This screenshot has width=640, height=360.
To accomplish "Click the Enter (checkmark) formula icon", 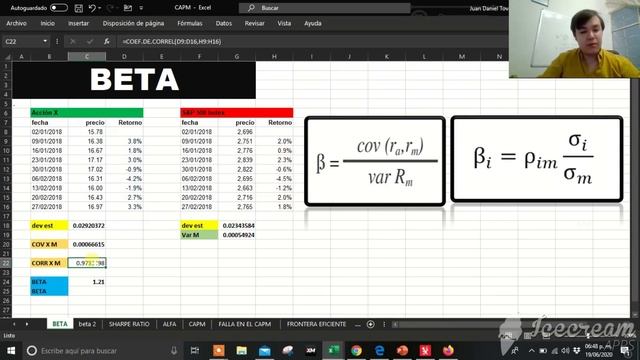I will pos(89,41).
